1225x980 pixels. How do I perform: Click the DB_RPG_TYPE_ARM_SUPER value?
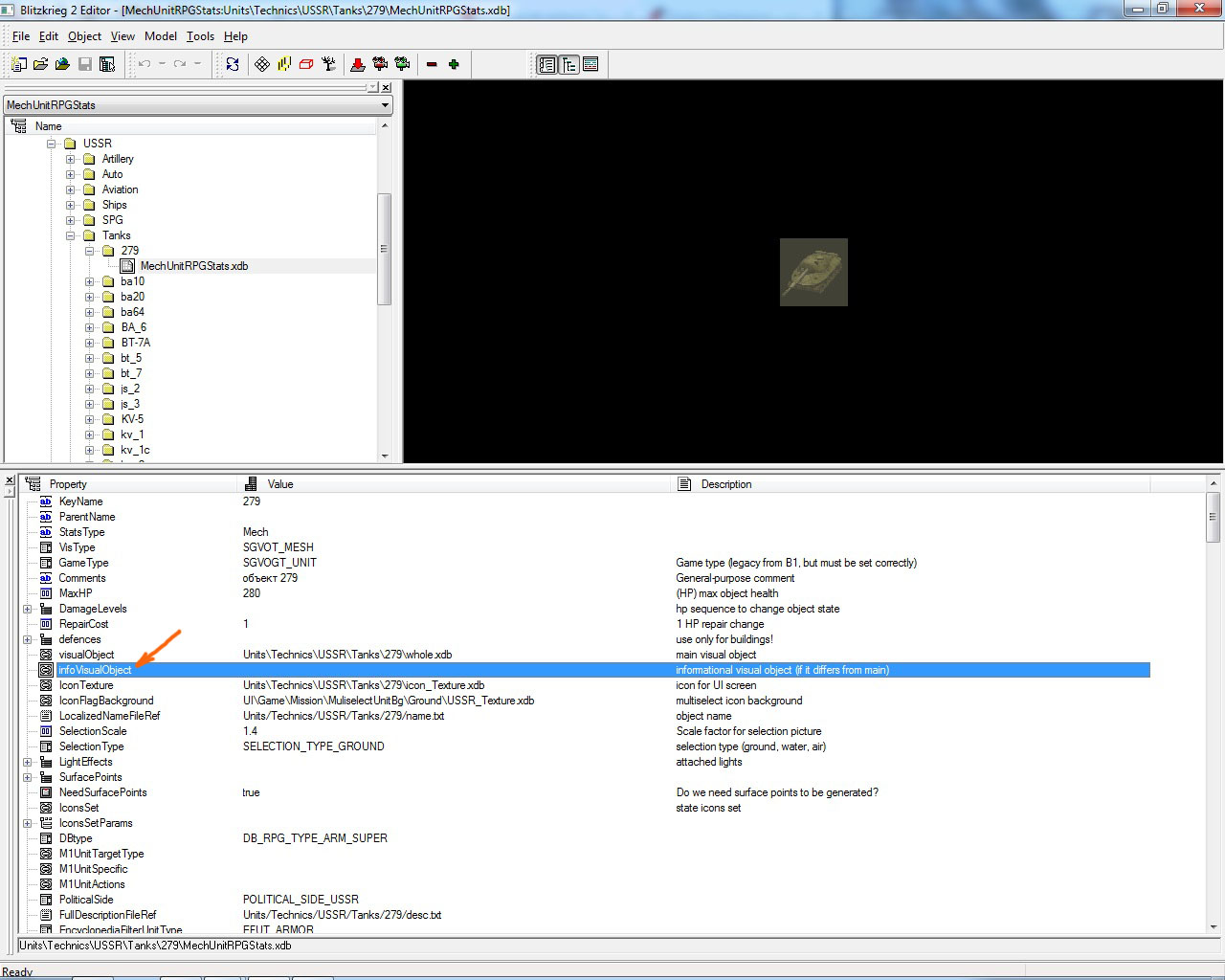click(x=315, y=838)
